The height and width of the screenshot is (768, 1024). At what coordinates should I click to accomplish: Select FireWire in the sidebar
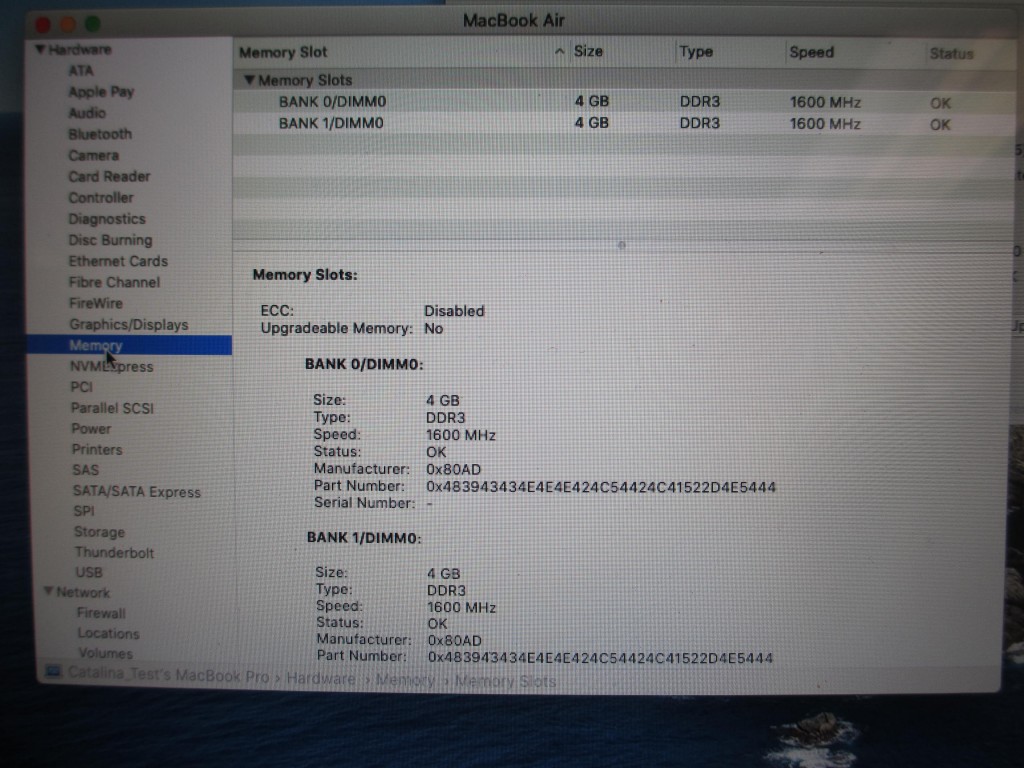(96, 303)
